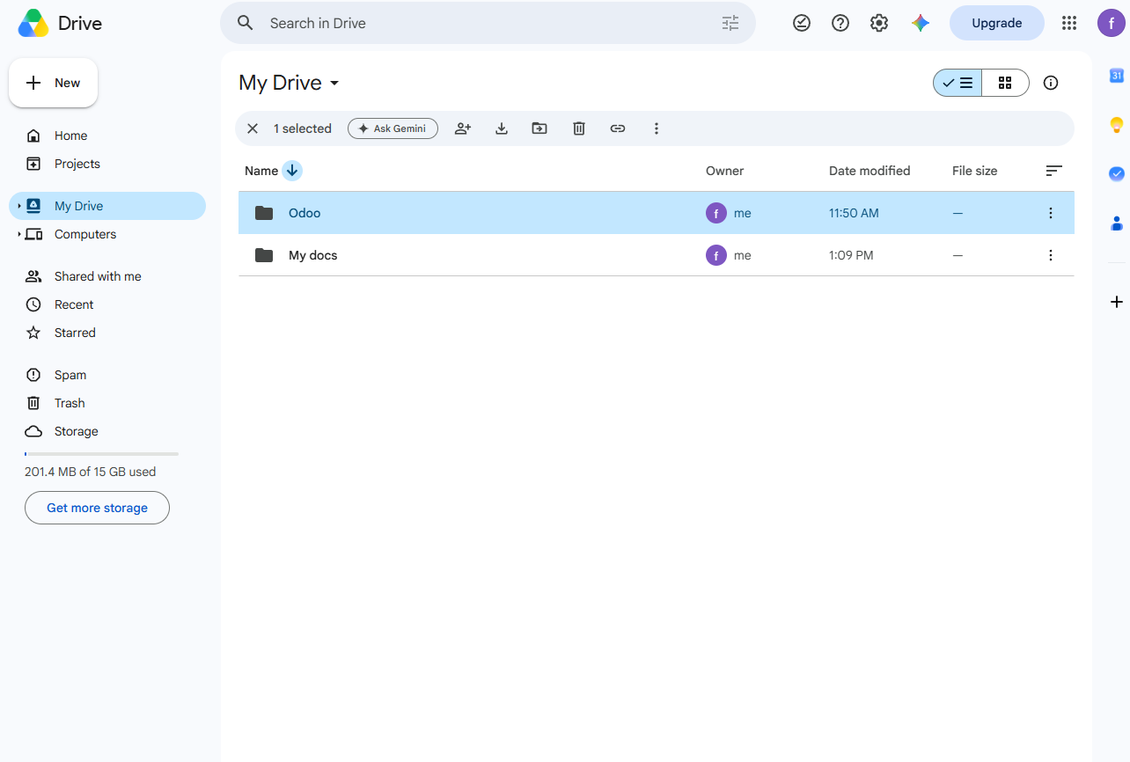The width and height of the screenshot is (1130, 762).
Task: Open Starred items
Action: pyautogui.click(x=74, y=332)
